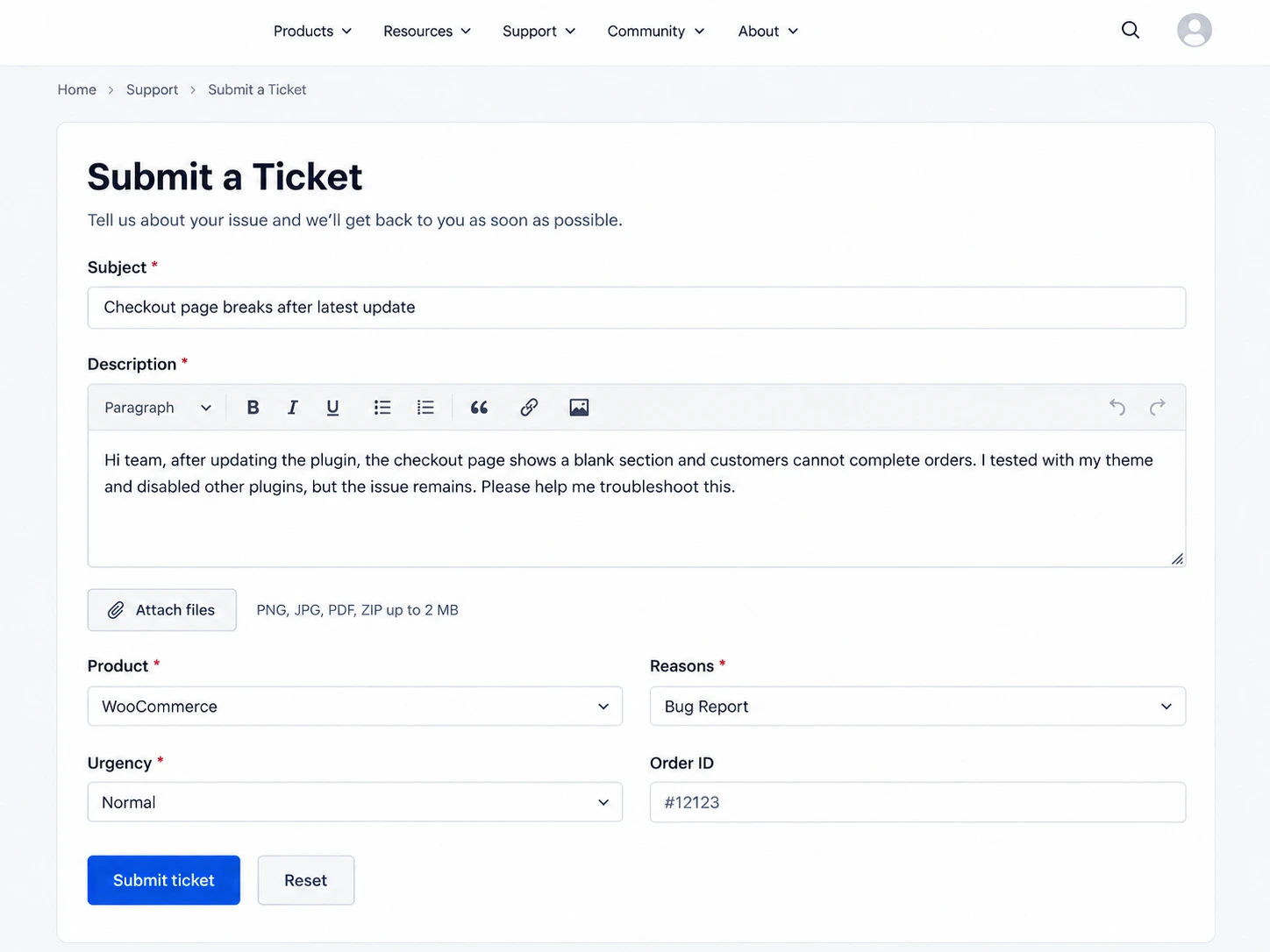Click the Submit ticket button
The image size is (1270, 952).
(164, 880)
